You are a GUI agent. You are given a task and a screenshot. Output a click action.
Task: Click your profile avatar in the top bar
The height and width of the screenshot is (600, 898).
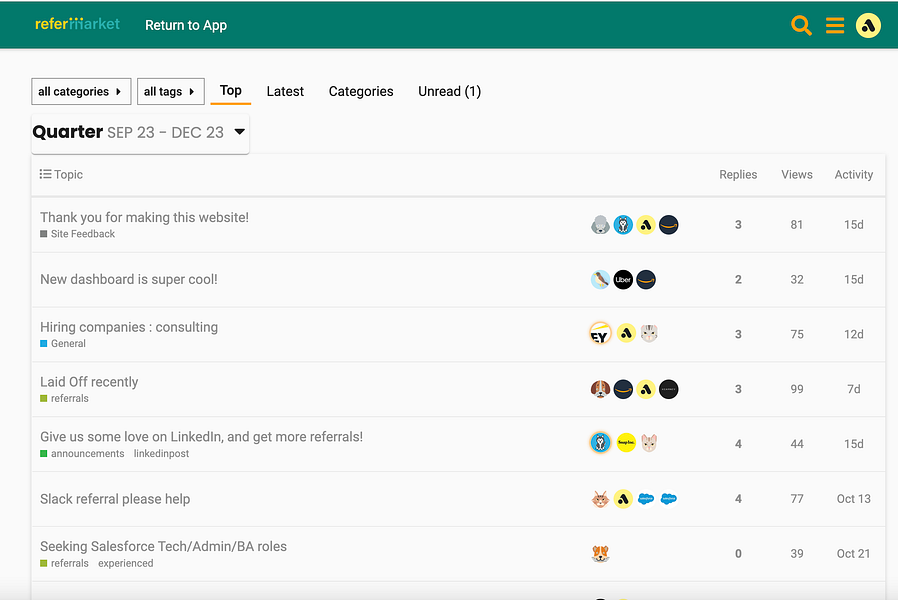(x=868, y=26)
